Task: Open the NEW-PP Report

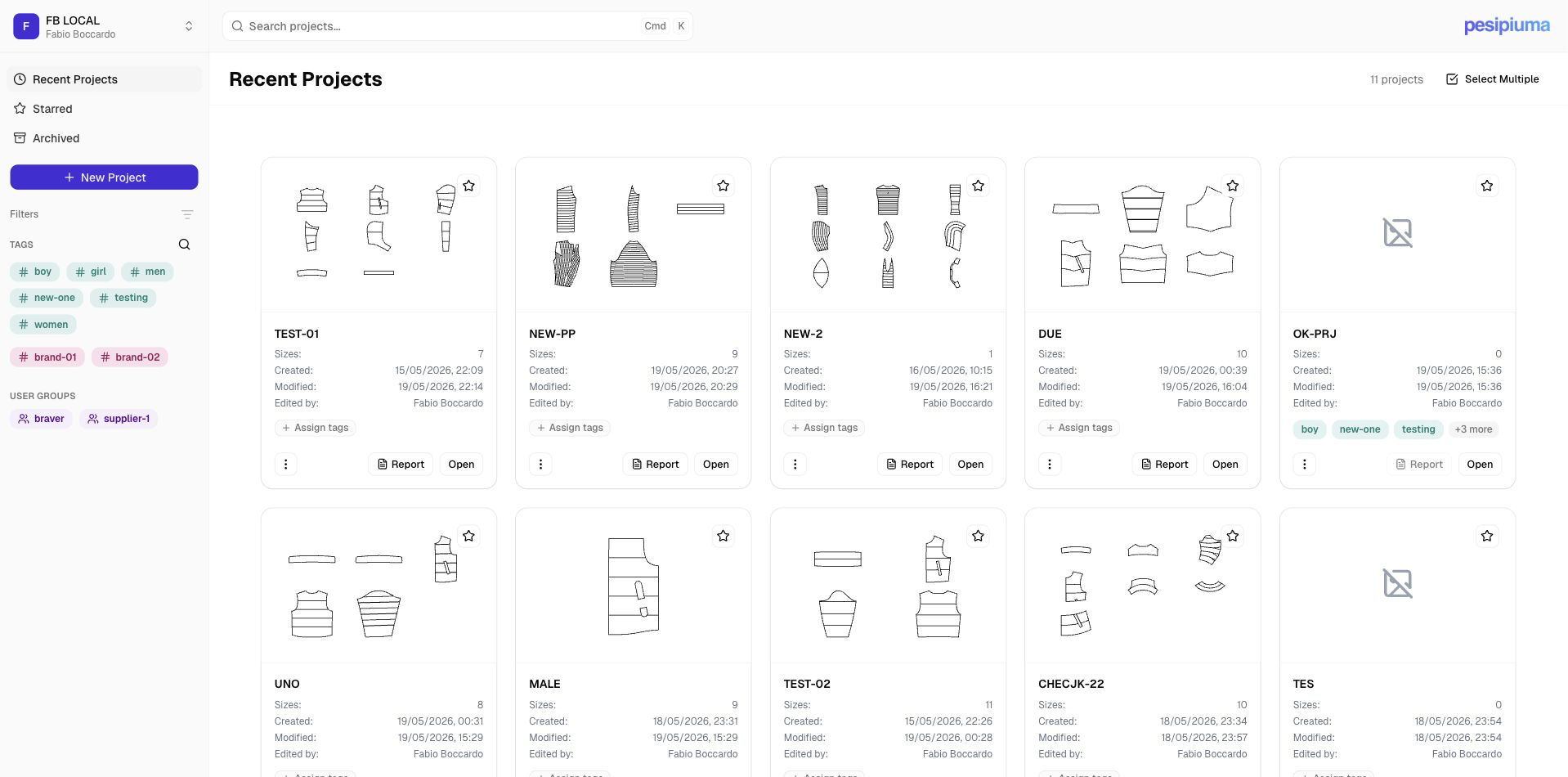Action: point(656,464)
